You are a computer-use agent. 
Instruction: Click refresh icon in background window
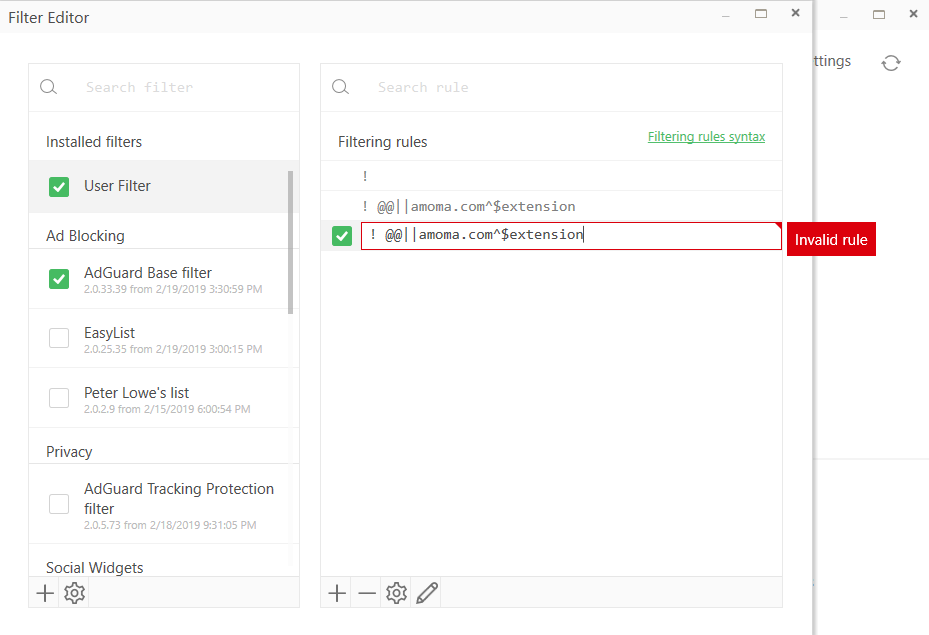point(890,63)
